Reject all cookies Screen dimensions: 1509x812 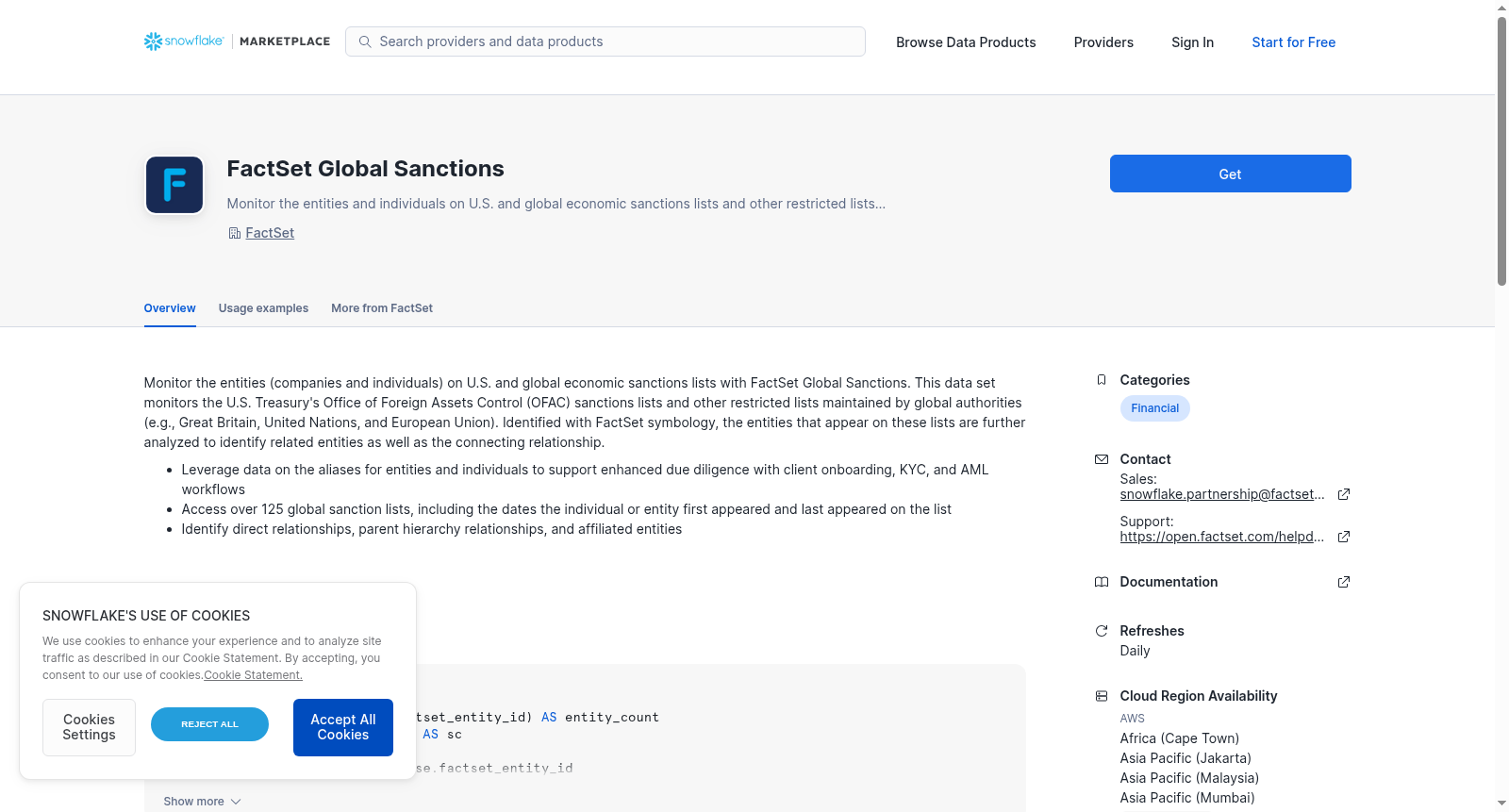pos(209,724)
